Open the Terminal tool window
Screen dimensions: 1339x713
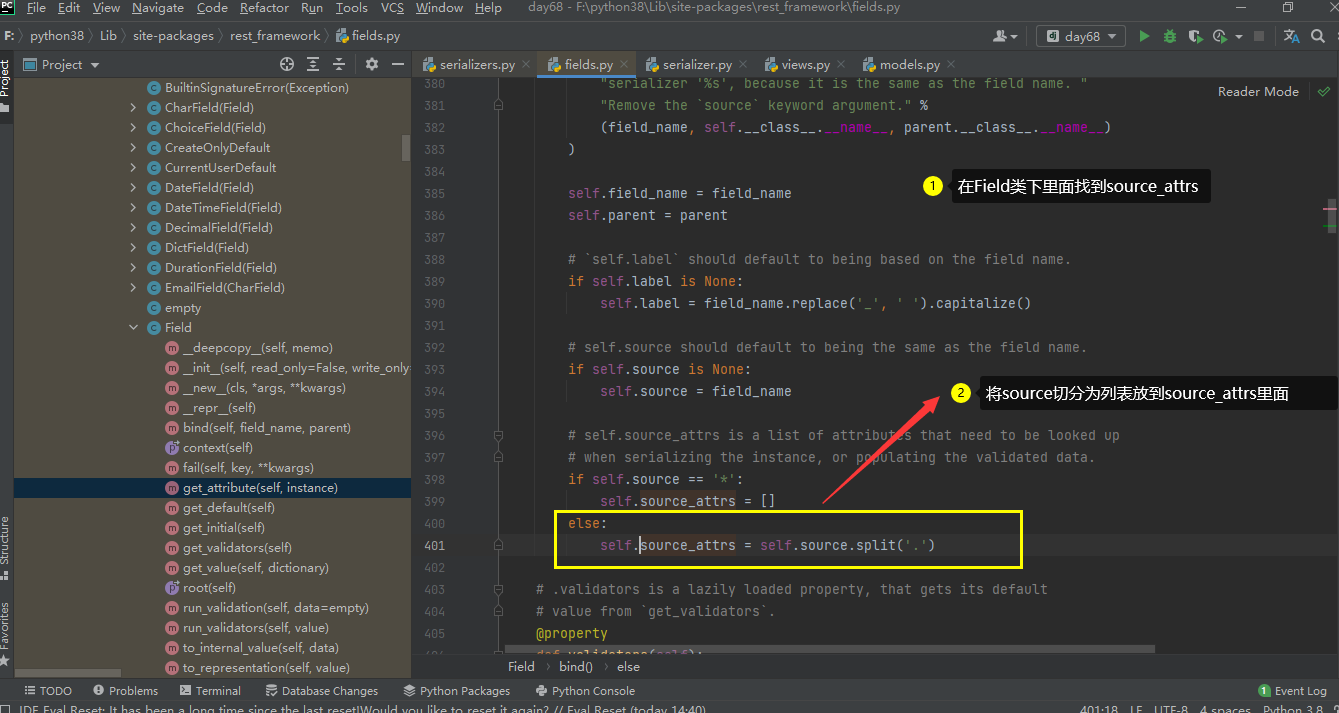pyautogui.click(x=210, y=691)
